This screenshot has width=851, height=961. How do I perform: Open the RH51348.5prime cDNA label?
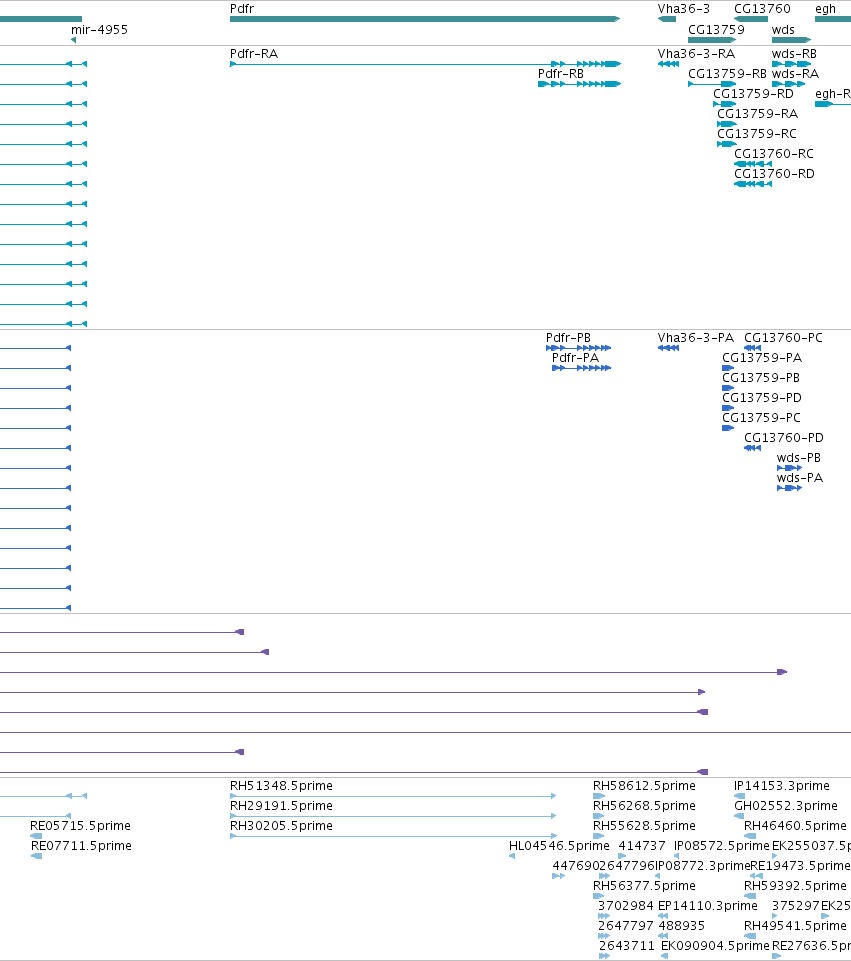[x=281, y=786]
